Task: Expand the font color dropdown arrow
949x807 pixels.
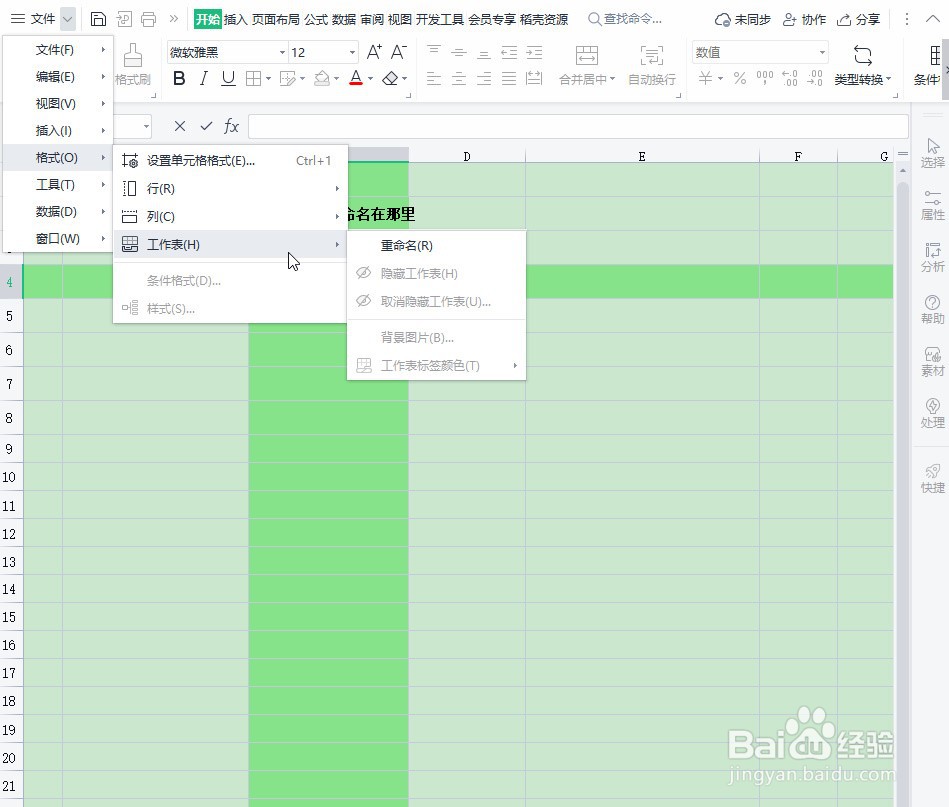Action: point(370,79)
